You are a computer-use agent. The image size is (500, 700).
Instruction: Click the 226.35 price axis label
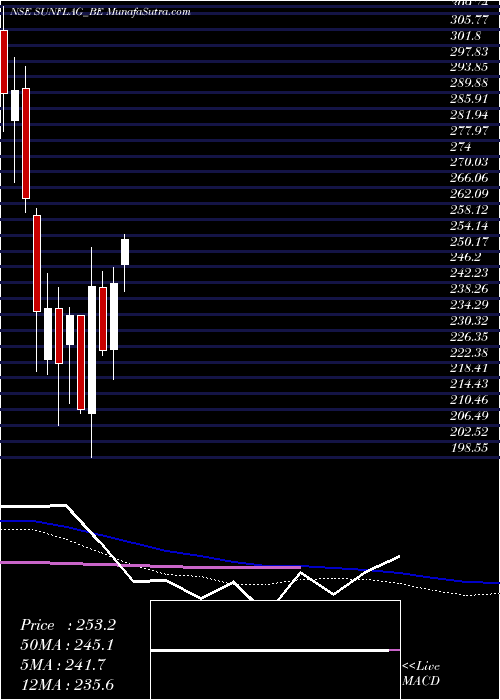click(469, 337)
